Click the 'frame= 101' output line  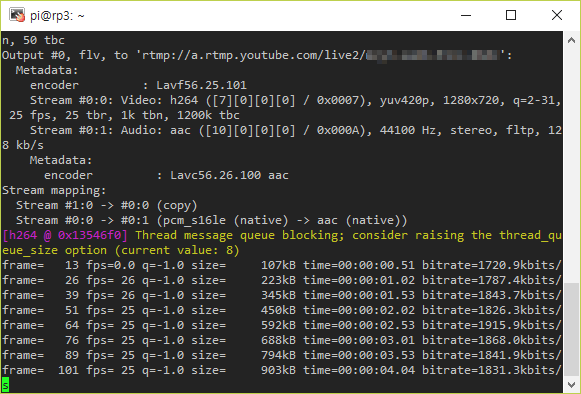pyautogui.click(x=282, y=370)
